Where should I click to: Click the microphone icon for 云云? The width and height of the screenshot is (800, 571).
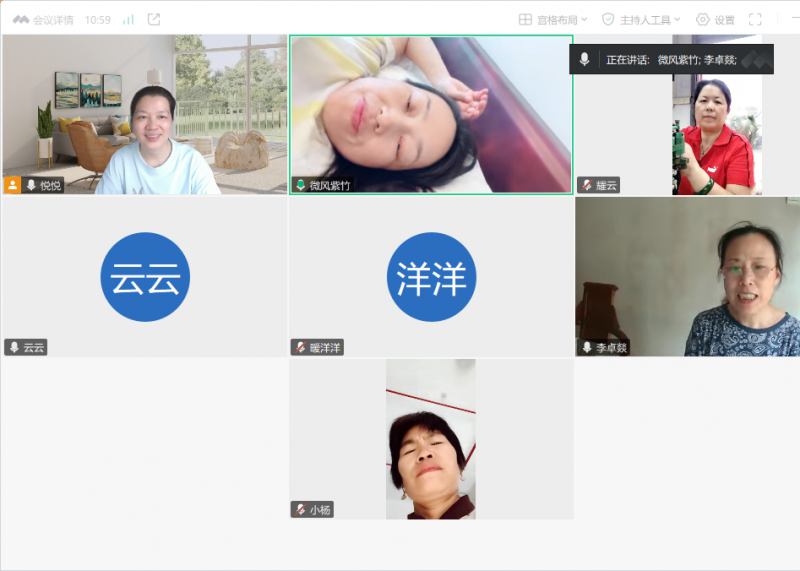13,348
